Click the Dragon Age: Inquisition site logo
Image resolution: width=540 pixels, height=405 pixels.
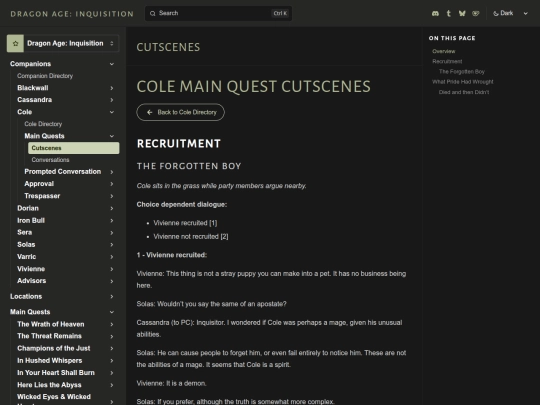click(72, 14)
